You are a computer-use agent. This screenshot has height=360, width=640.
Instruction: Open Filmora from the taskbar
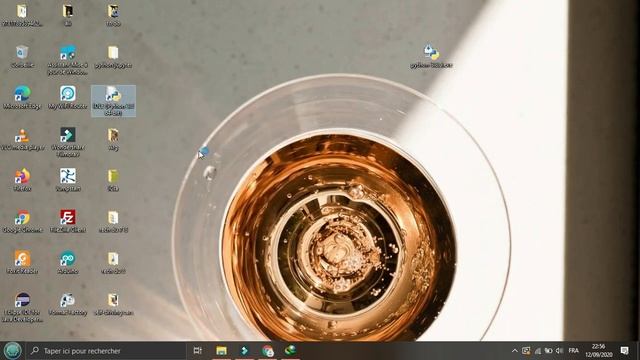coord(244,351)
